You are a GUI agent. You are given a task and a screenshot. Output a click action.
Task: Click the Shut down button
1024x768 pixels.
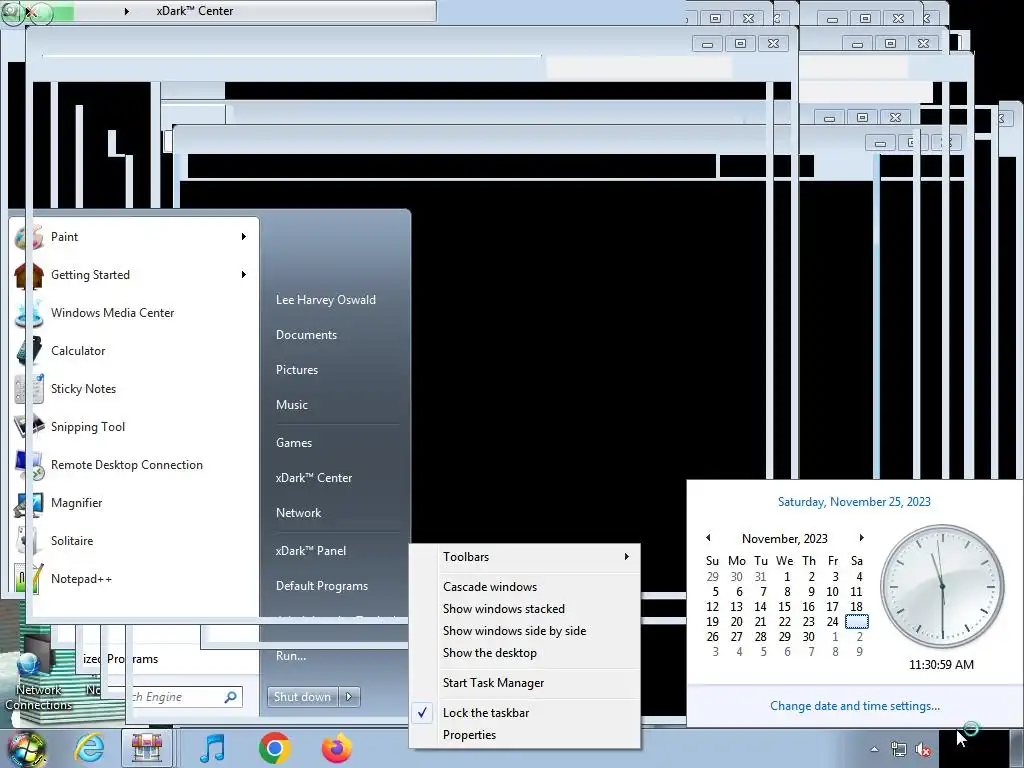[302, 697]
